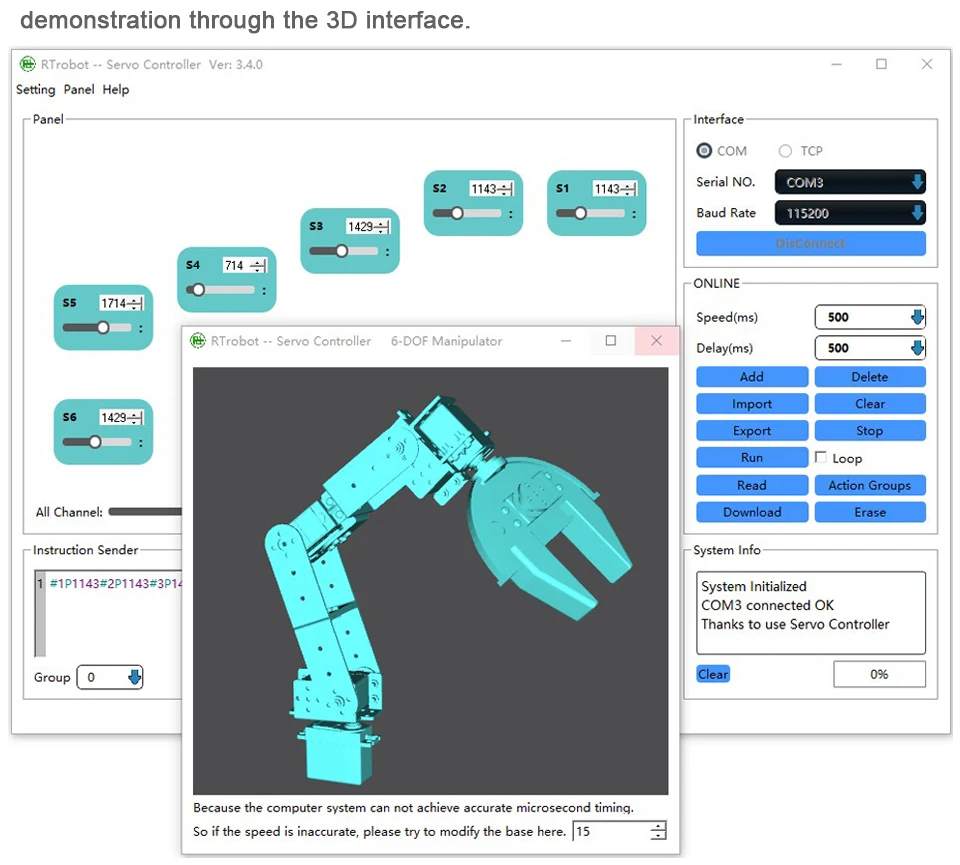Click the instruction text #1P1143#2P1143
960x865 pixels.
[99, 583]
